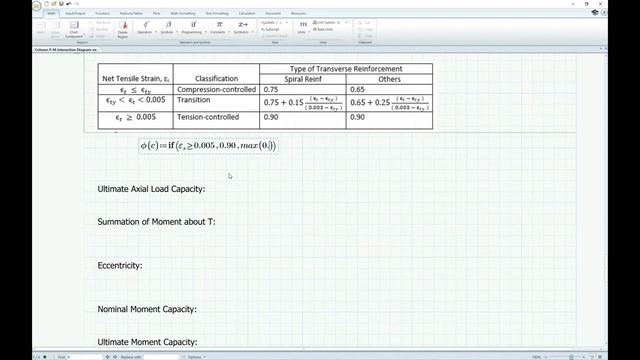Switch to the Plots ribbon tab
The width and height of the screenshot is (640, 360).
pos(156,13)
